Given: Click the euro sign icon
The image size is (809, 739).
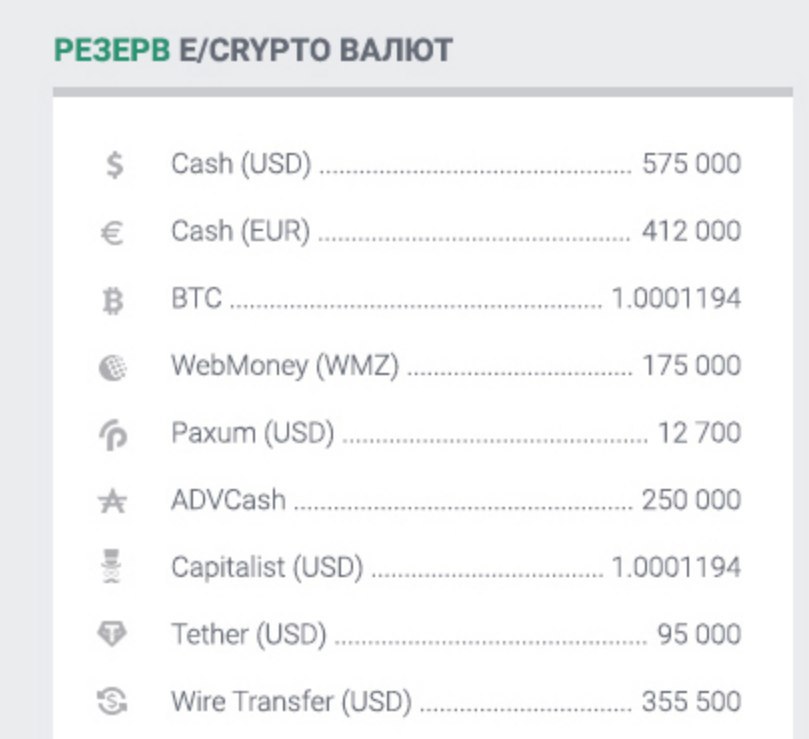Looking at the screenshot, I should [113, 233].
